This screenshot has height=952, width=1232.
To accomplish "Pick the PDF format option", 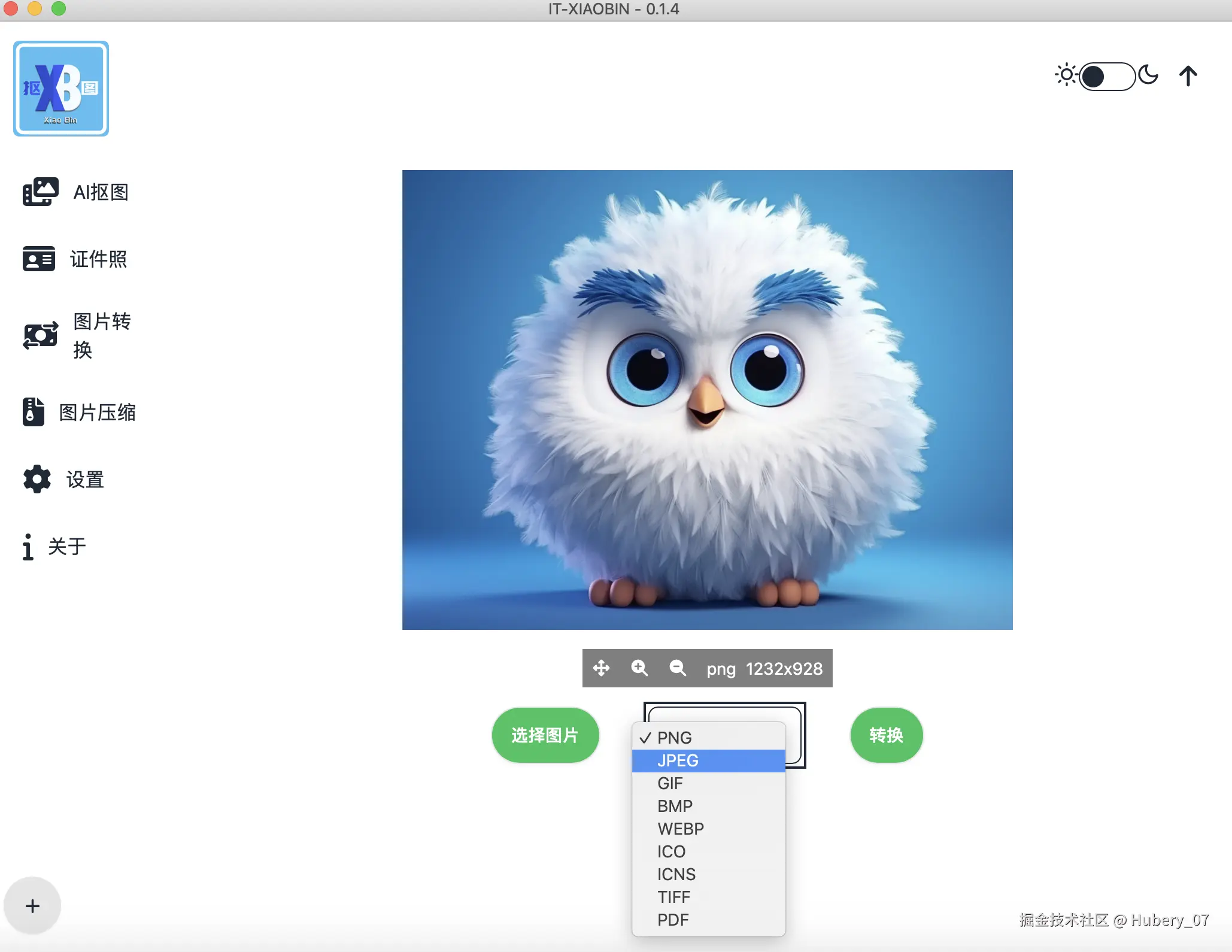I will tap(673, 920).
